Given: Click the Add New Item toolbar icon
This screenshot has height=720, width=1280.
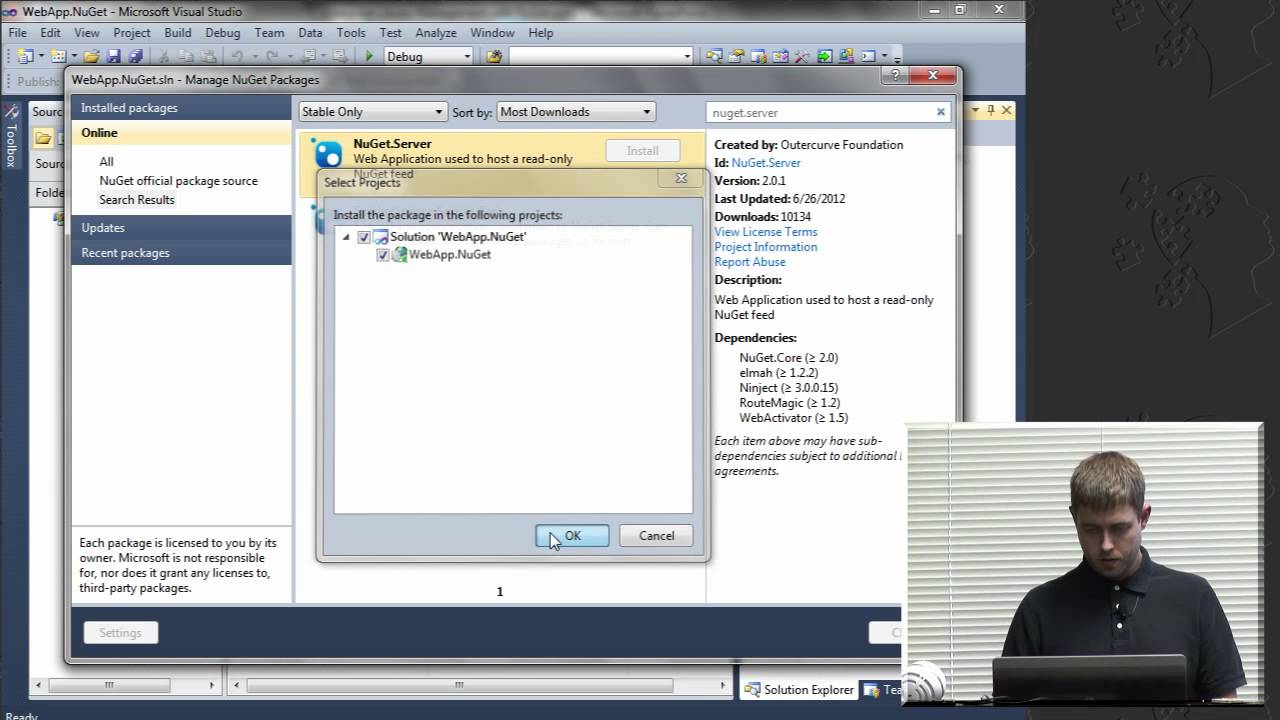Looking at the screenshot, I should (x=58, y=56).
